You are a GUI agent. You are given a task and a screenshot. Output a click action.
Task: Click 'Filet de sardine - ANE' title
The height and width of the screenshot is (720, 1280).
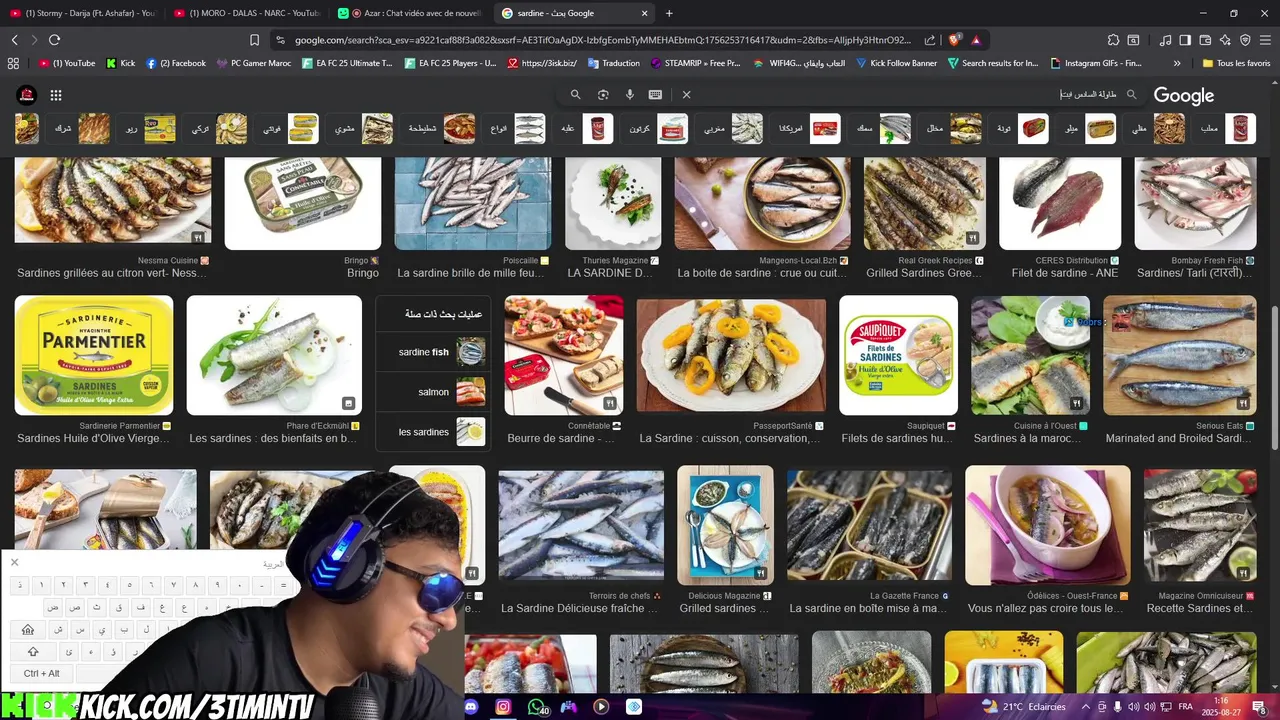1065,273
